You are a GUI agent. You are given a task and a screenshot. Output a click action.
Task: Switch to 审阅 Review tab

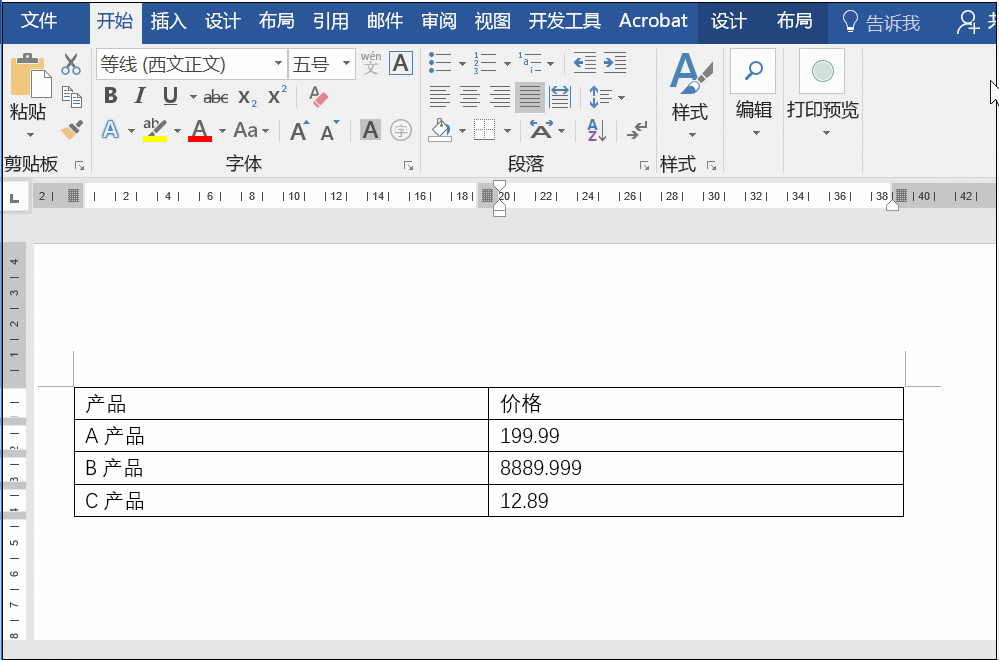[439, 21]
